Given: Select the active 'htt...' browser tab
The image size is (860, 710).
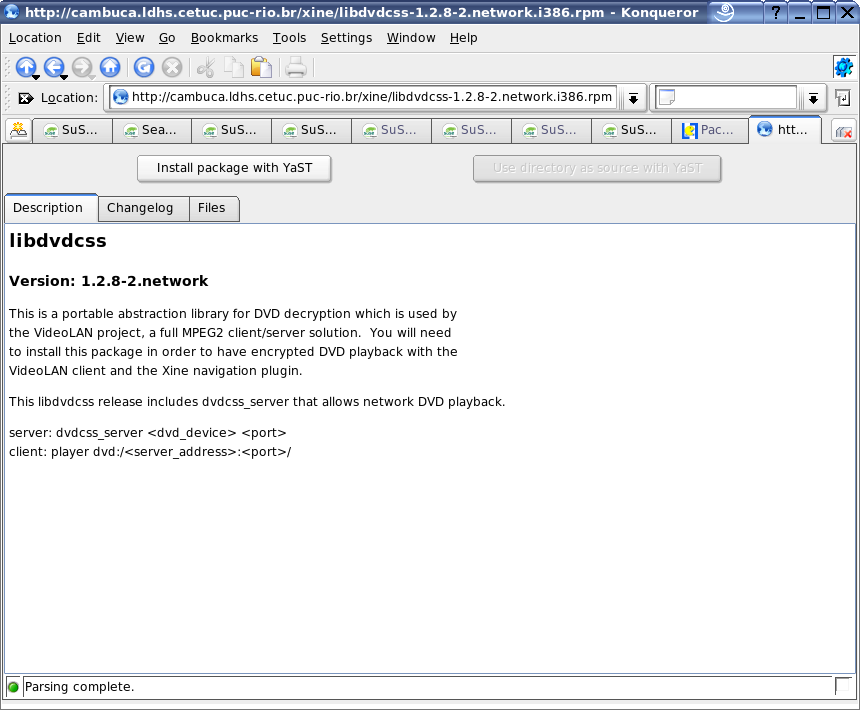Looking at the screenshot, I should [785, 130].
